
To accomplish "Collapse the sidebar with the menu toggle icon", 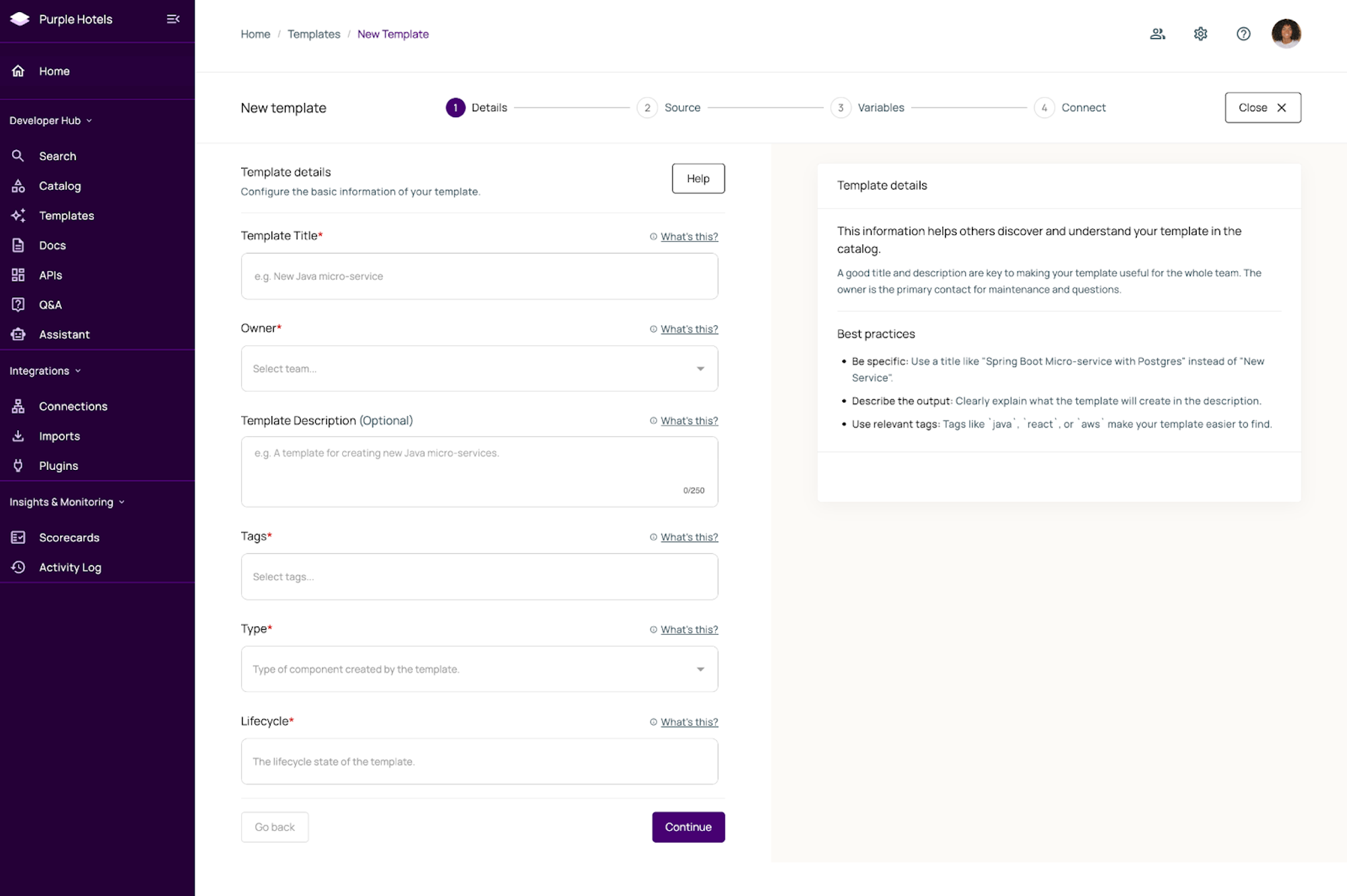I will [x=173, y=19].
